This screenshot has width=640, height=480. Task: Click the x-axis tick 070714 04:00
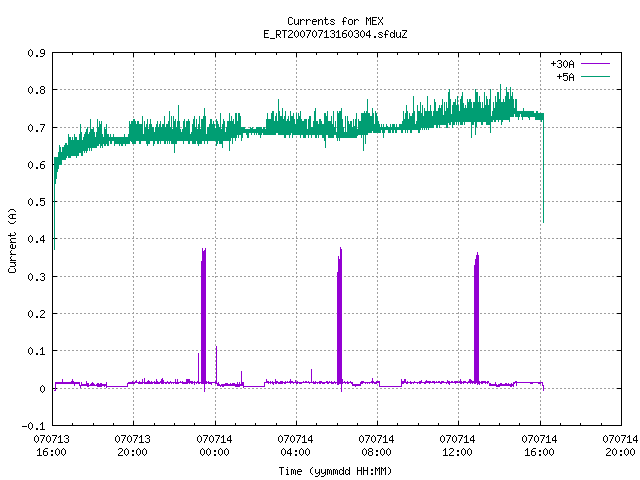click(x=296, y=446)
